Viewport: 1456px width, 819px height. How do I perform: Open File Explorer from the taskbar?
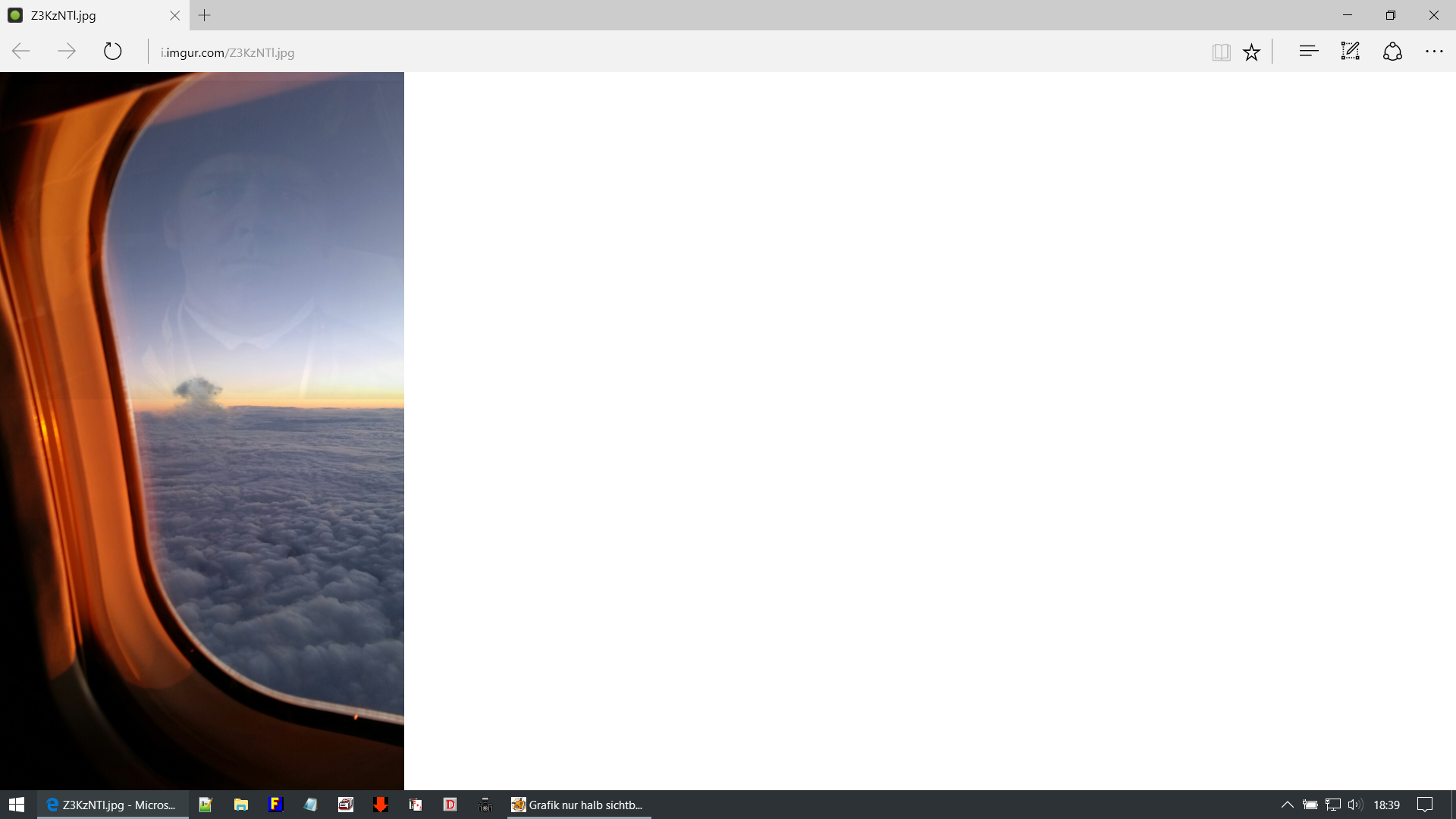(241, 805)
